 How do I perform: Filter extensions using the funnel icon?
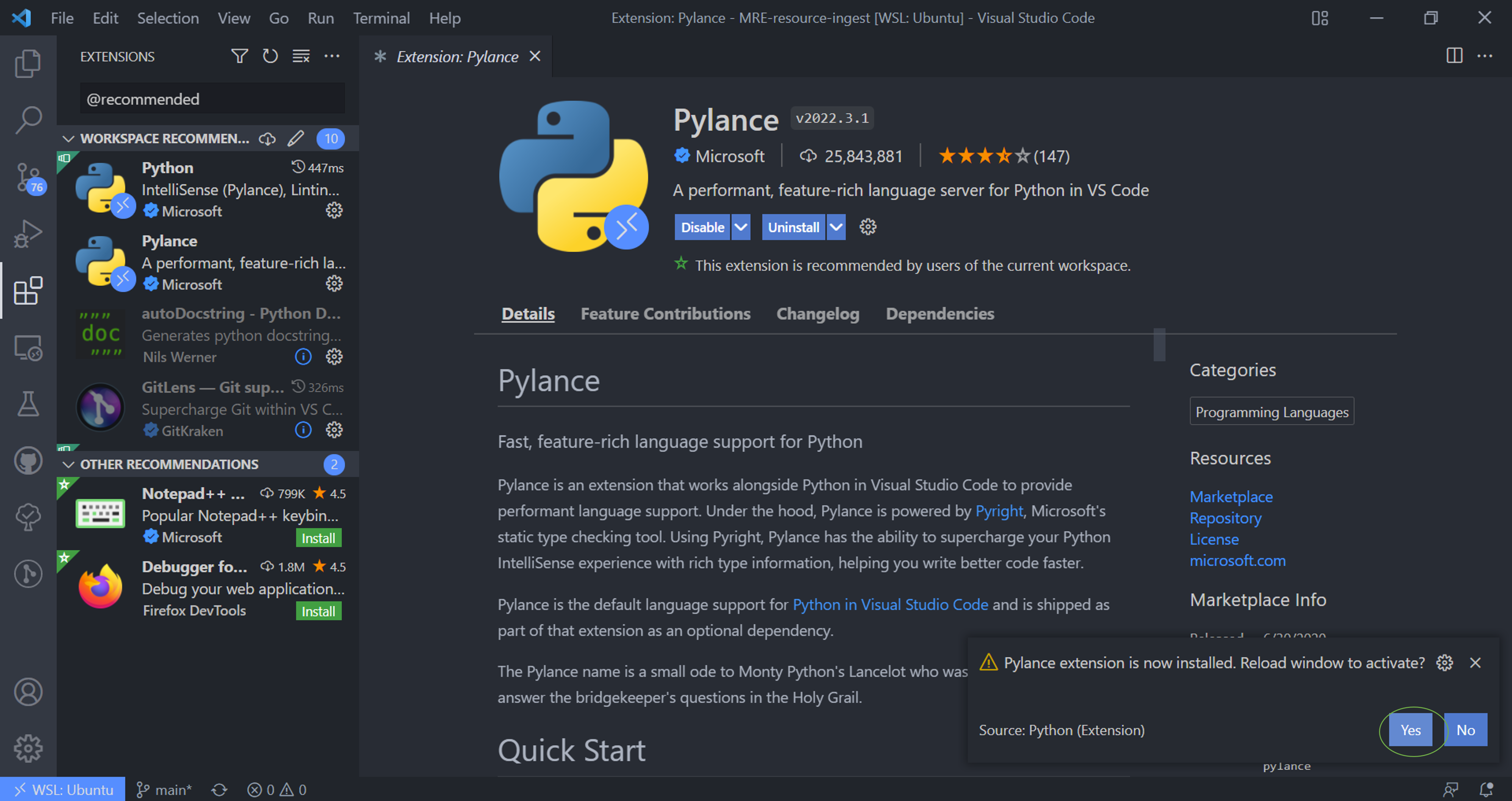(x=239, y=56)
